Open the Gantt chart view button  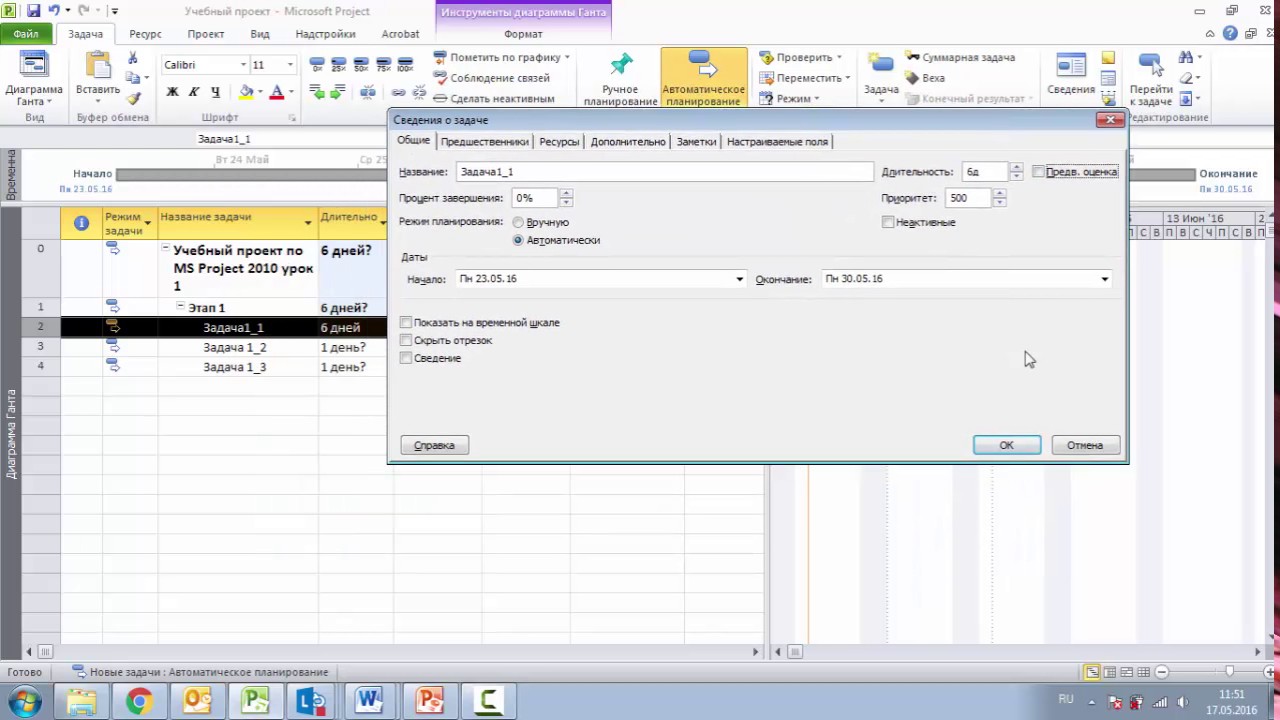click(33, 78)
